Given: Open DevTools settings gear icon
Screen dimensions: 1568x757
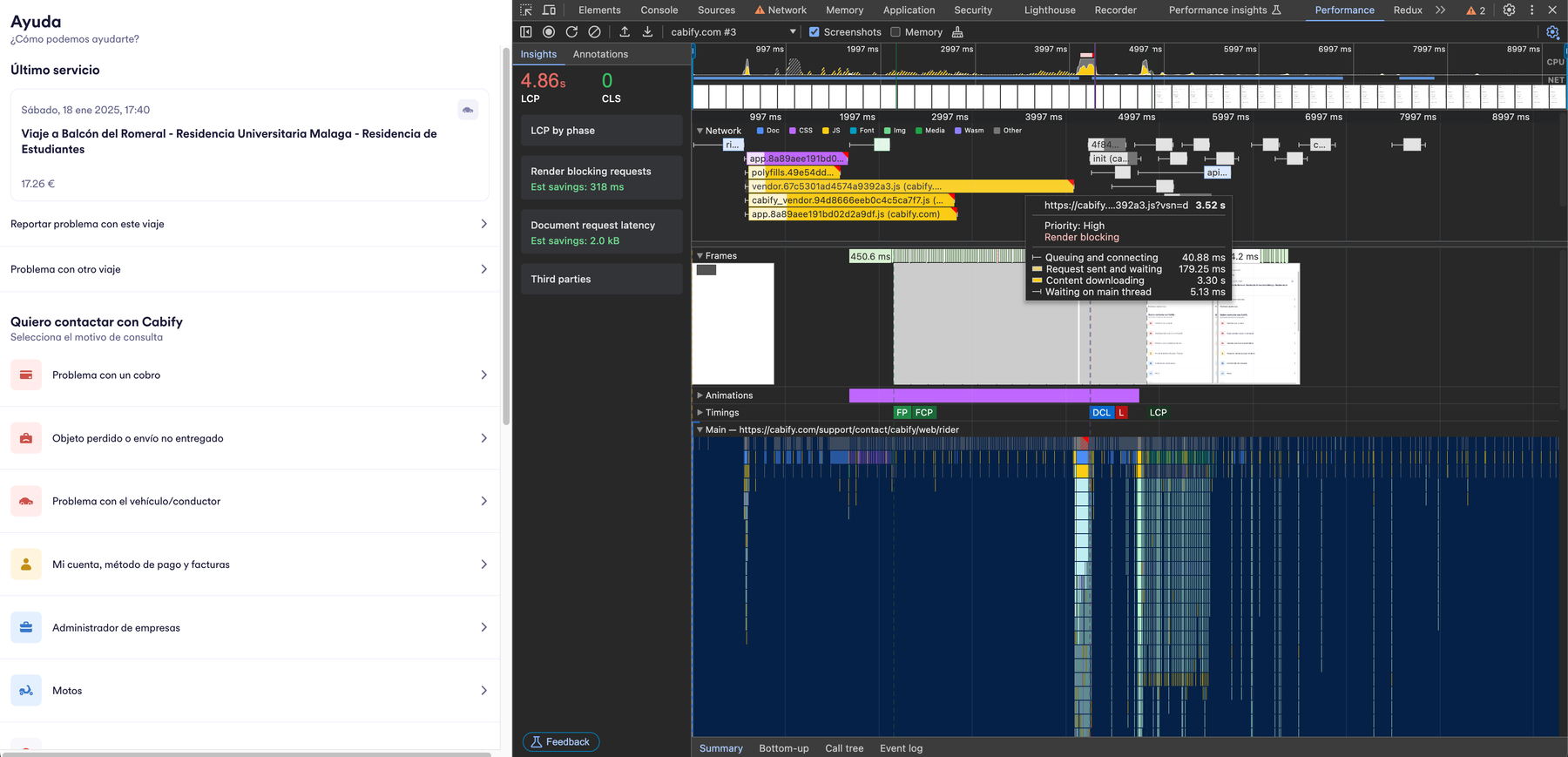Looking at the screenshot, I should [1509, 10].
